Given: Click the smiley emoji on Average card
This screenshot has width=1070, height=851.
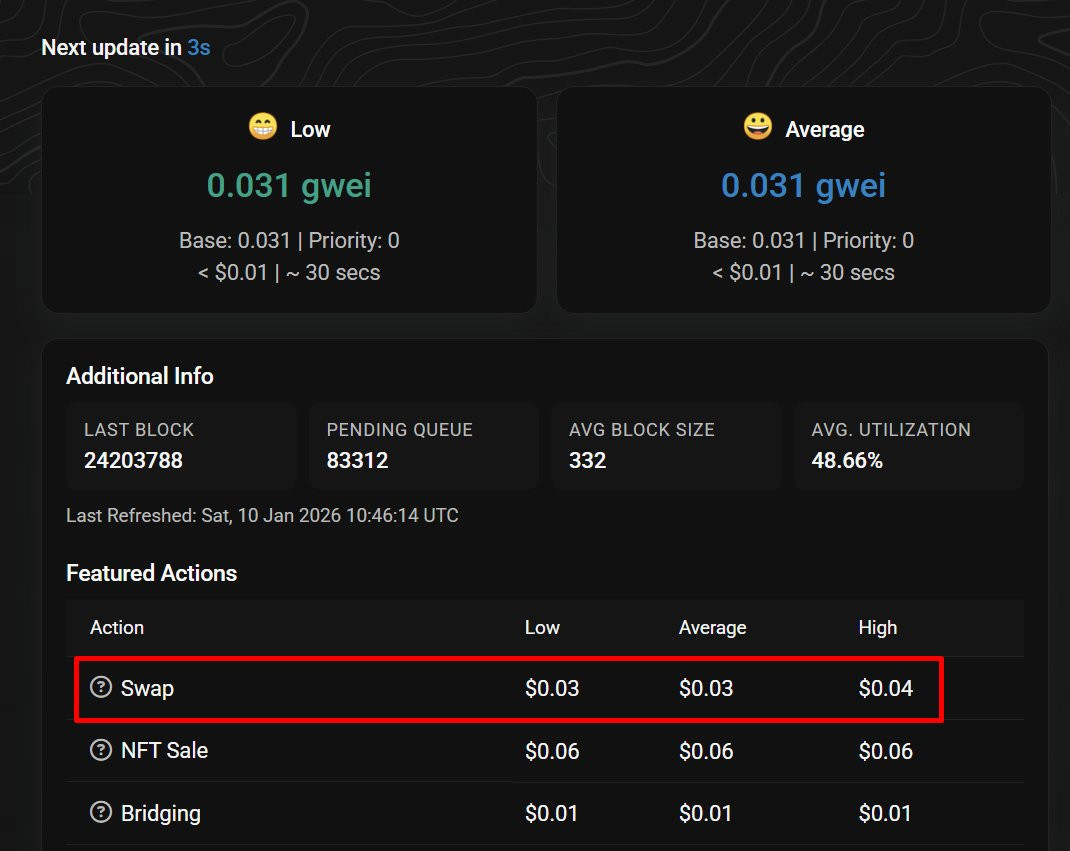Looking at the screenshot, I should tap(758, 127).
